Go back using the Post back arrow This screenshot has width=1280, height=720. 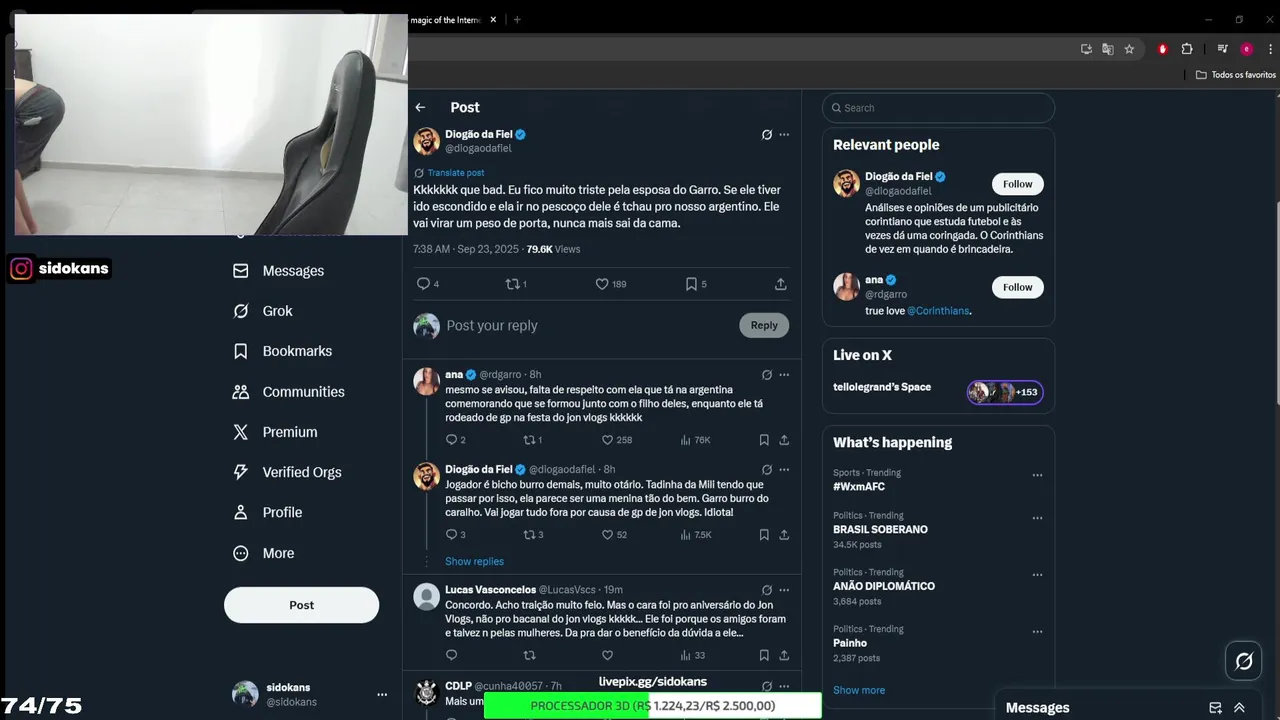coord(420,107)
